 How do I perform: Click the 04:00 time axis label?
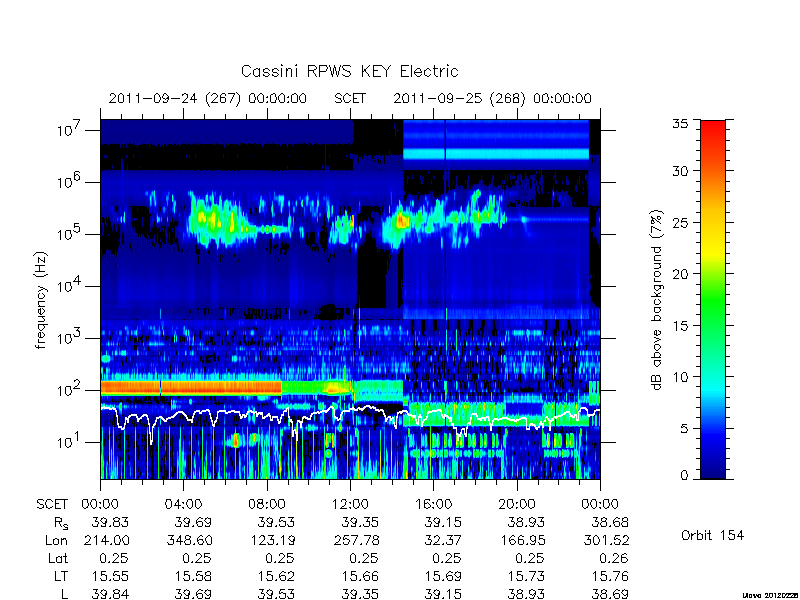click(183, 504)
